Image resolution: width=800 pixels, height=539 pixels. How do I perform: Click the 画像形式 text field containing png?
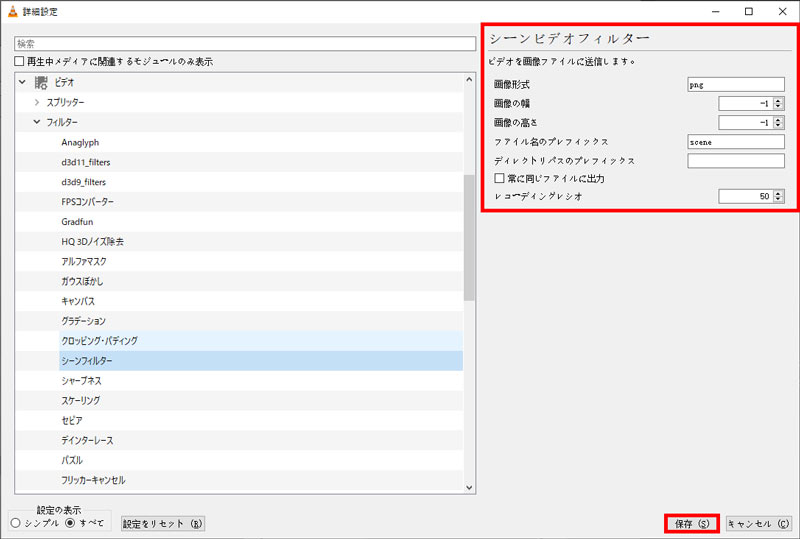tap(735, 84)
